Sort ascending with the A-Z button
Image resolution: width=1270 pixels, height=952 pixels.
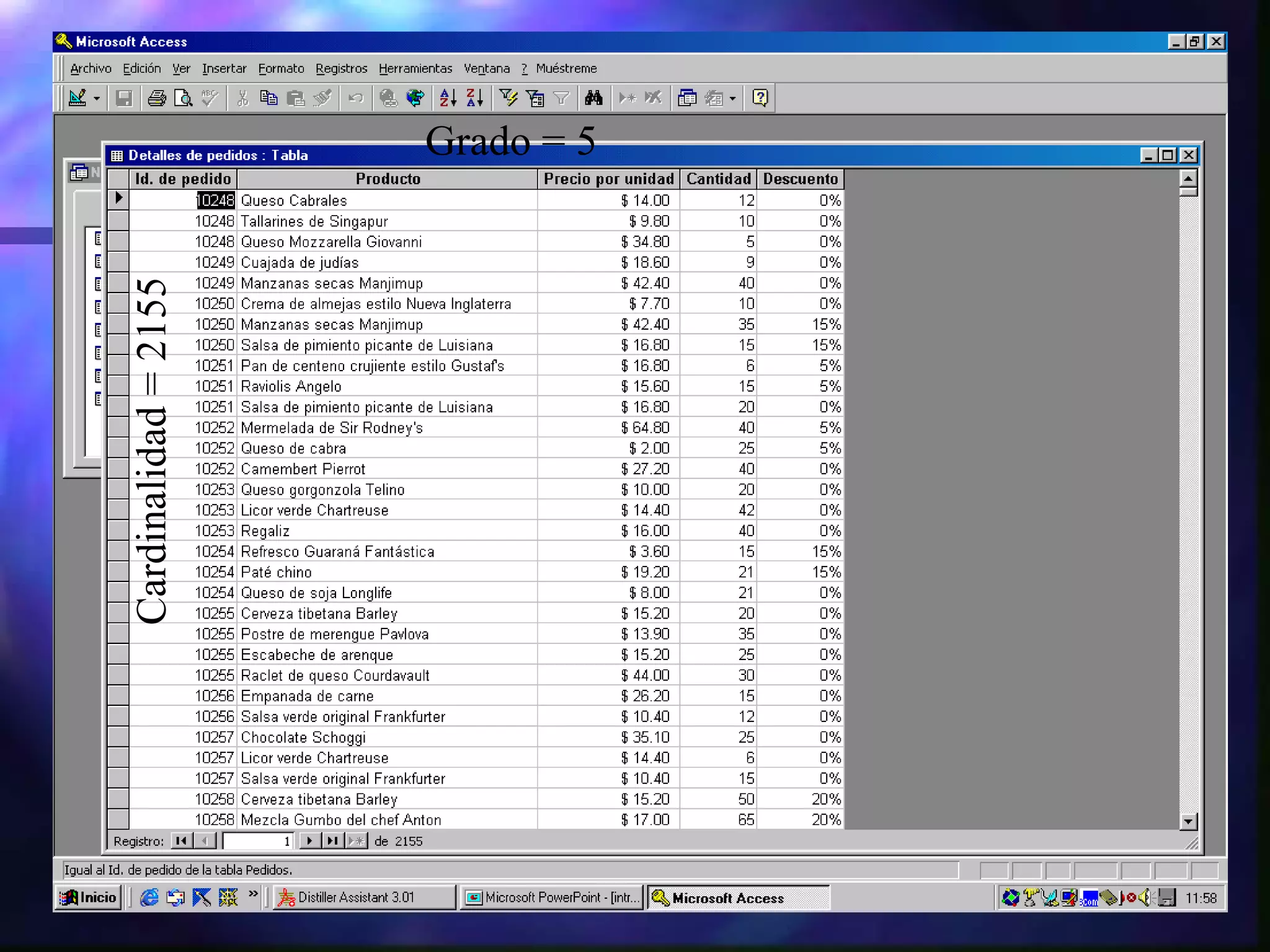click(x=448, y=98)
